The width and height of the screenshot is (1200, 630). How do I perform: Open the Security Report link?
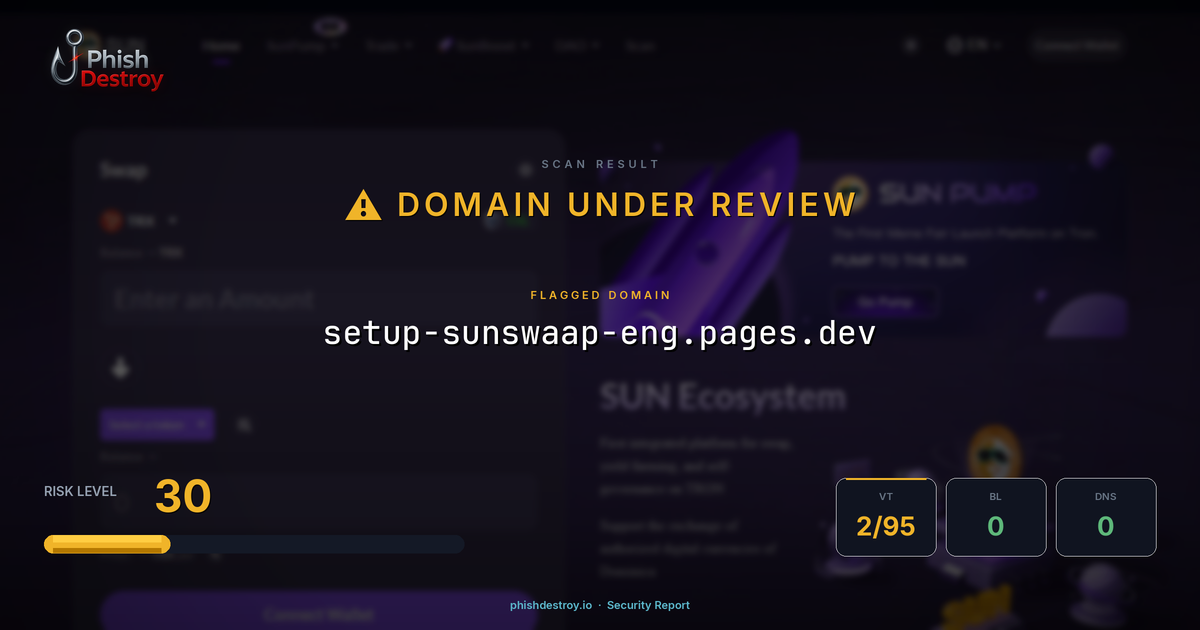[650, 605]
